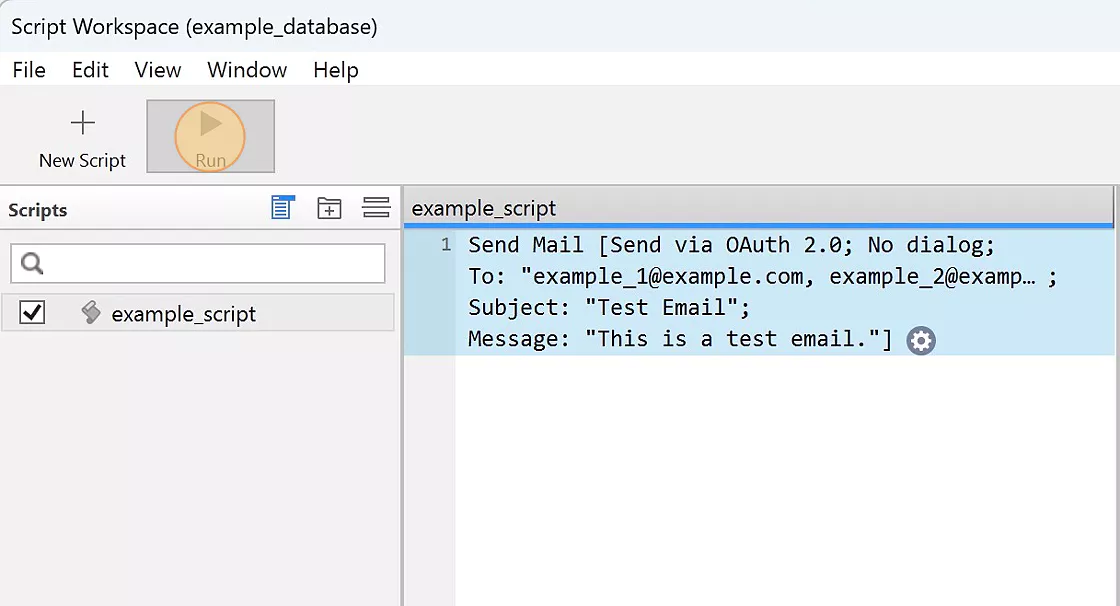Click the New Script plus icon

[82, 123]
